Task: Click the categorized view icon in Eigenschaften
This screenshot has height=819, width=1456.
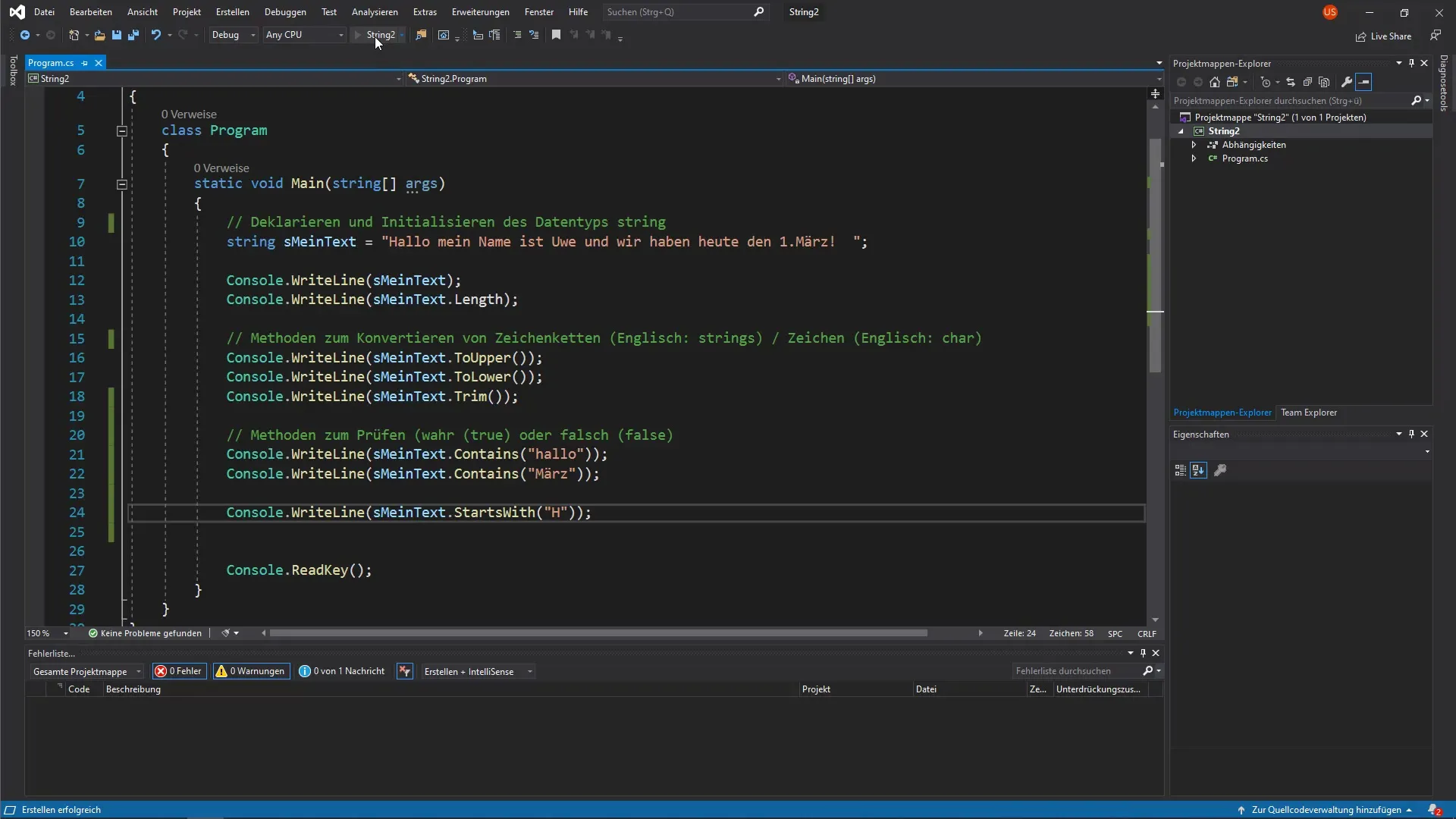Action: pyautogui.click(x=1180, y=470)
